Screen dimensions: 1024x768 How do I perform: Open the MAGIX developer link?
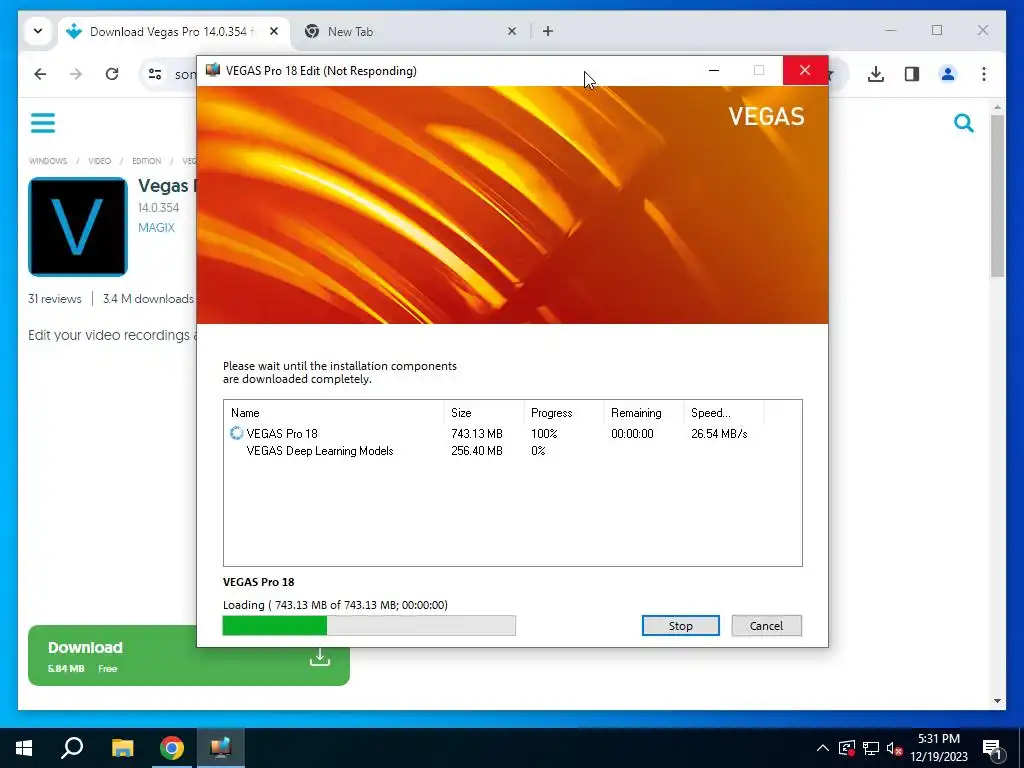(x=156, y=228)
